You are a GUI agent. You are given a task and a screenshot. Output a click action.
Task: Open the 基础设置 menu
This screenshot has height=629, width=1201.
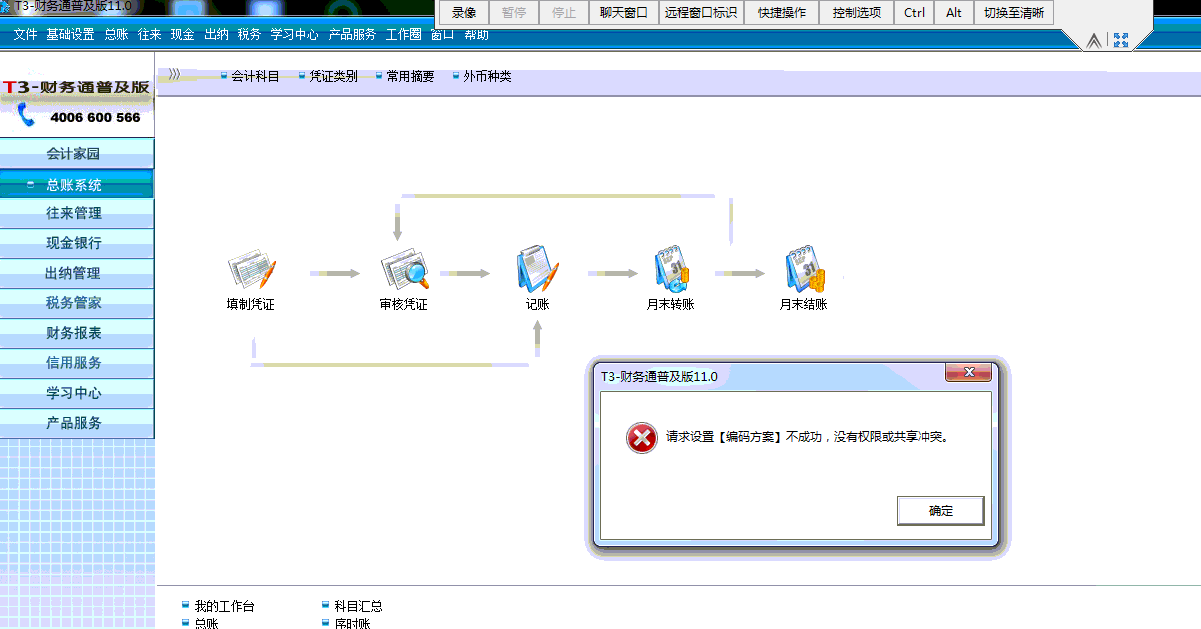(x=70, y=34)
